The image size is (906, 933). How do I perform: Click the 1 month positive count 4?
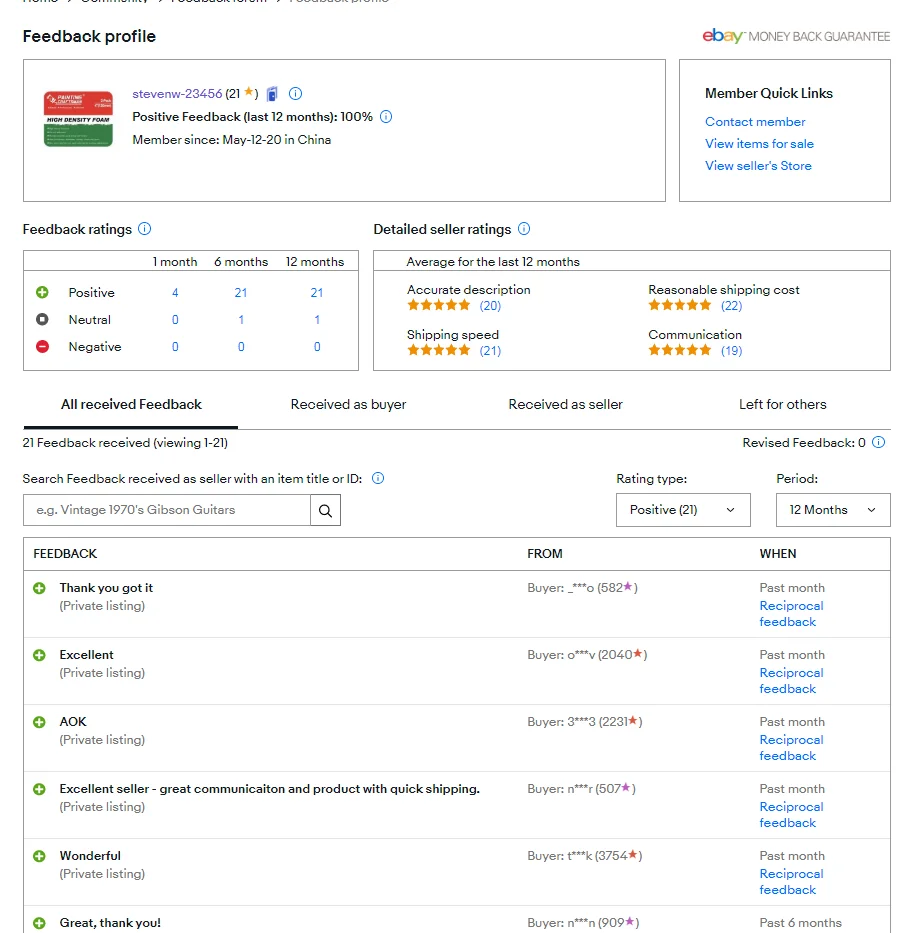[175, 293]
